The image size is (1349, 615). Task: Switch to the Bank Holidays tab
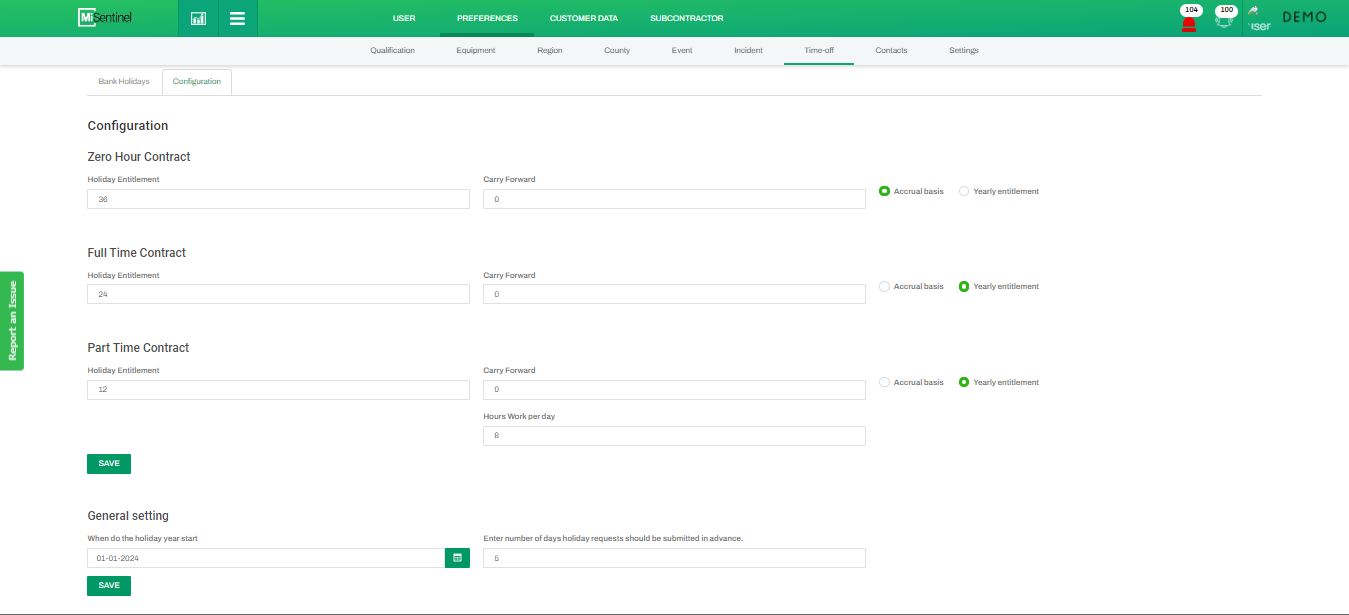[x=124, y=81]
